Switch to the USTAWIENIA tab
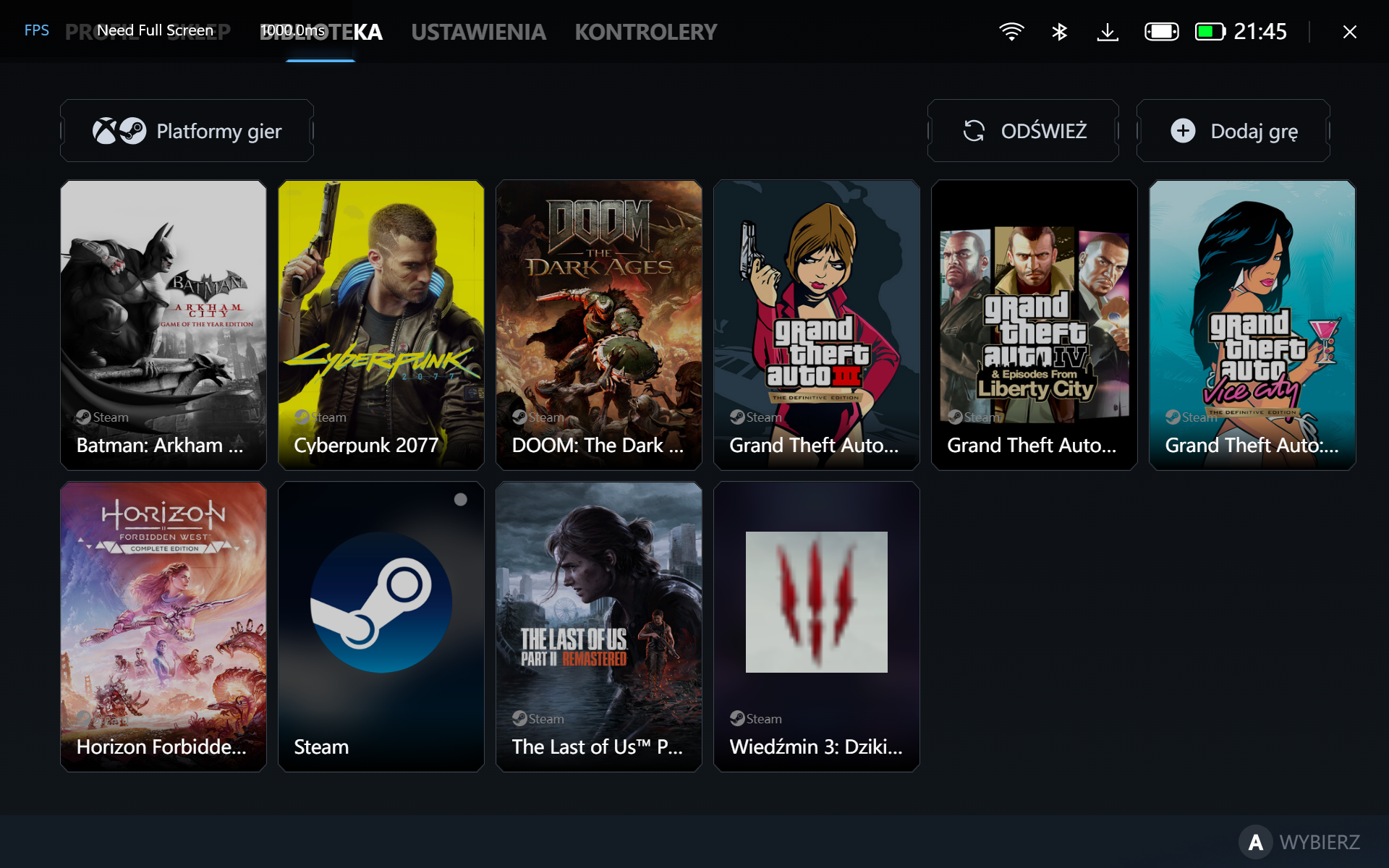 (x=478, y=32)
